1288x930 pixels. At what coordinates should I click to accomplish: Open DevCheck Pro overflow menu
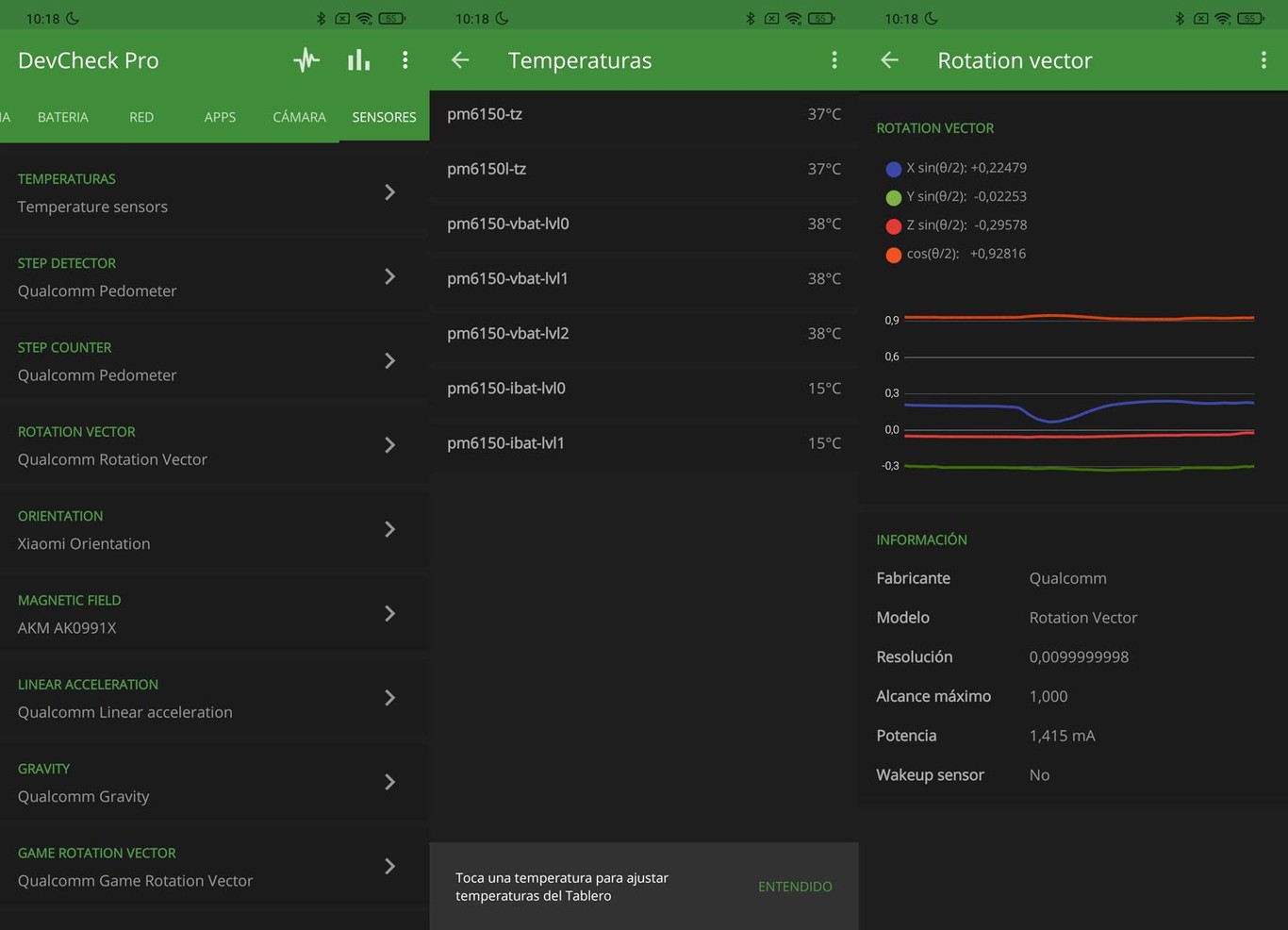(405, 60)
